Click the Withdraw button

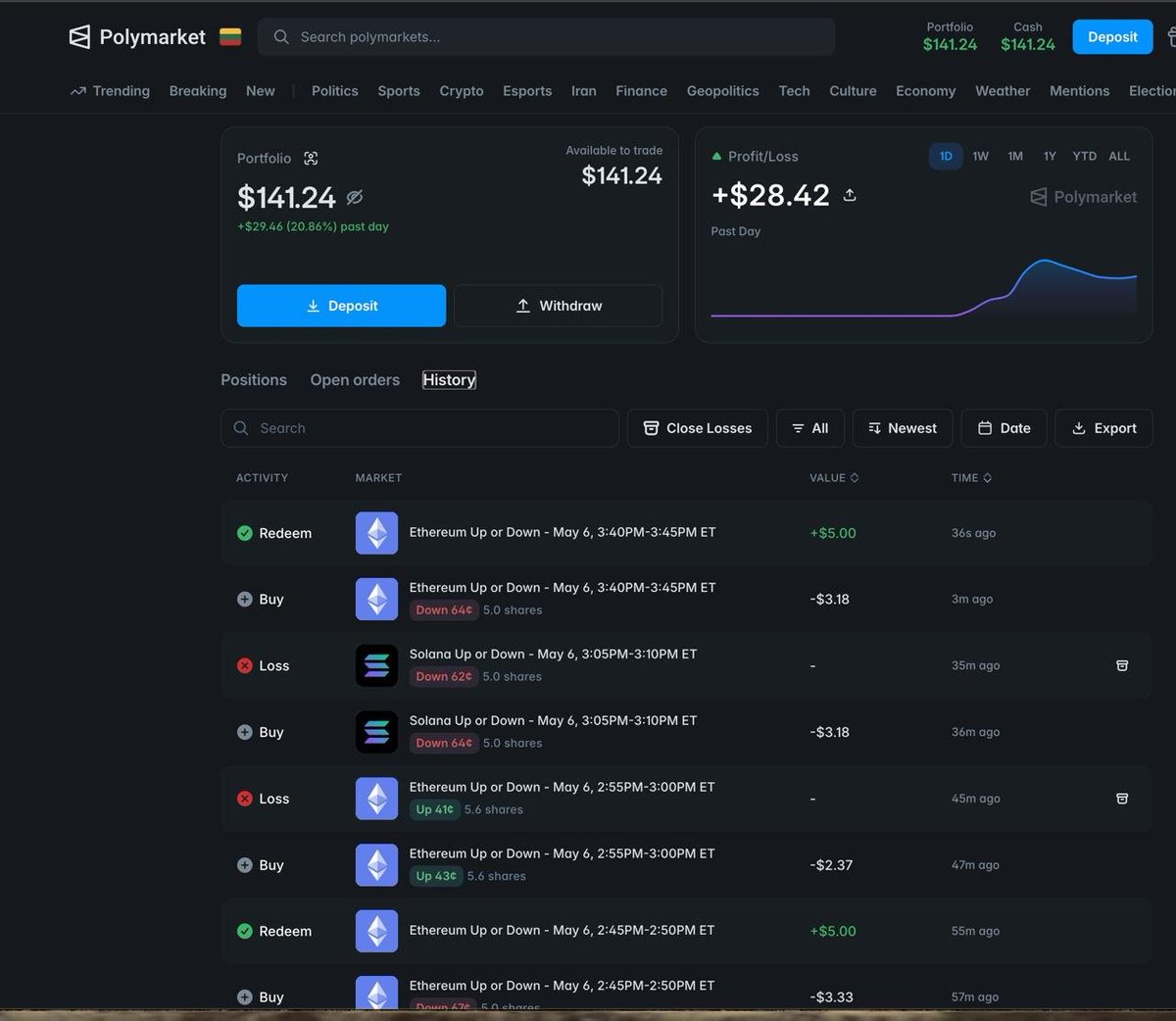click(x=559, y=306)
